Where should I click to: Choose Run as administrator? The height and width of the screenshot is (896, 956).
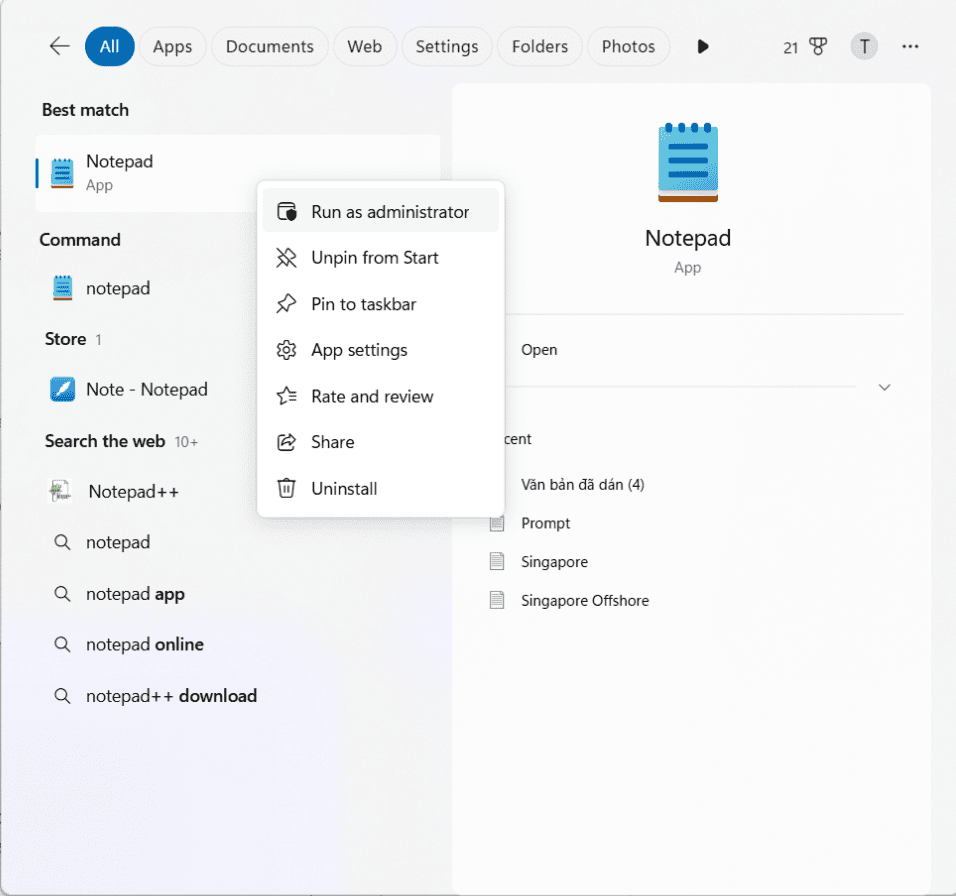click(x=380, y=212)
